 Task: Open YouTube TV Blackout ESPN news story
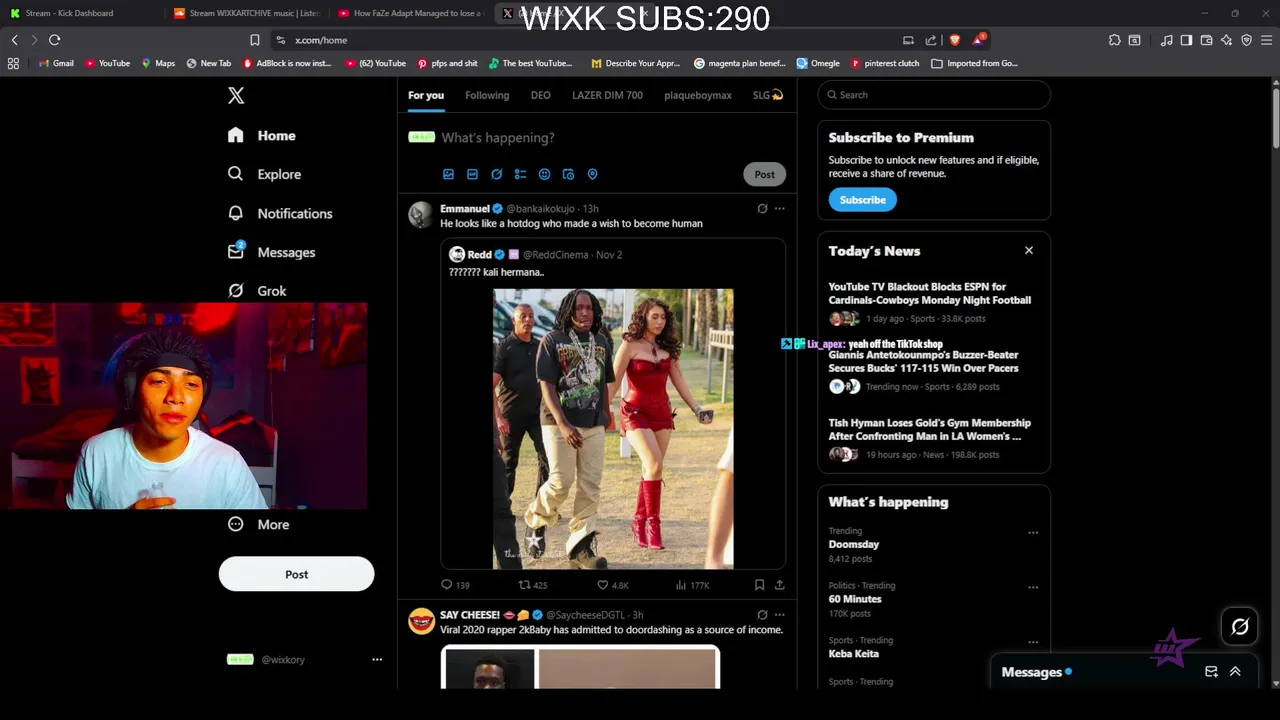pos(929,293)
